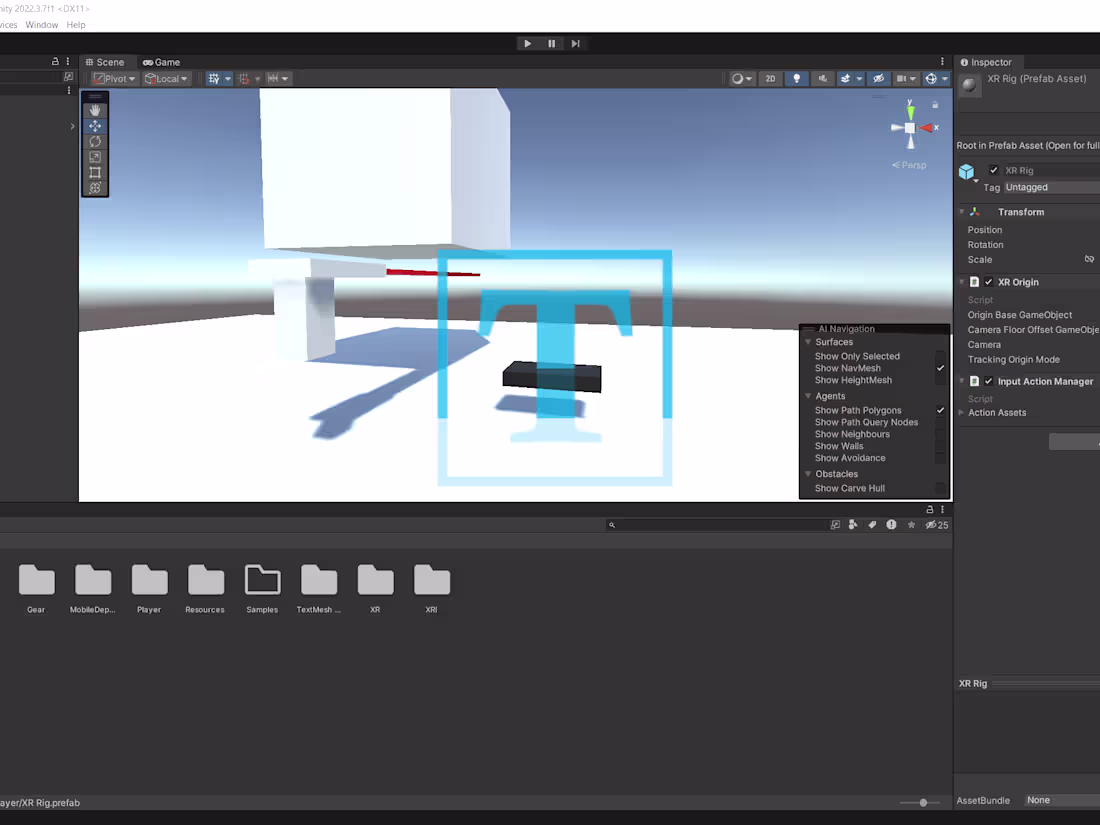Toggle hidden packages visibility showing 25
Viewport: 1100px width, 825px height.
point(937,525)
